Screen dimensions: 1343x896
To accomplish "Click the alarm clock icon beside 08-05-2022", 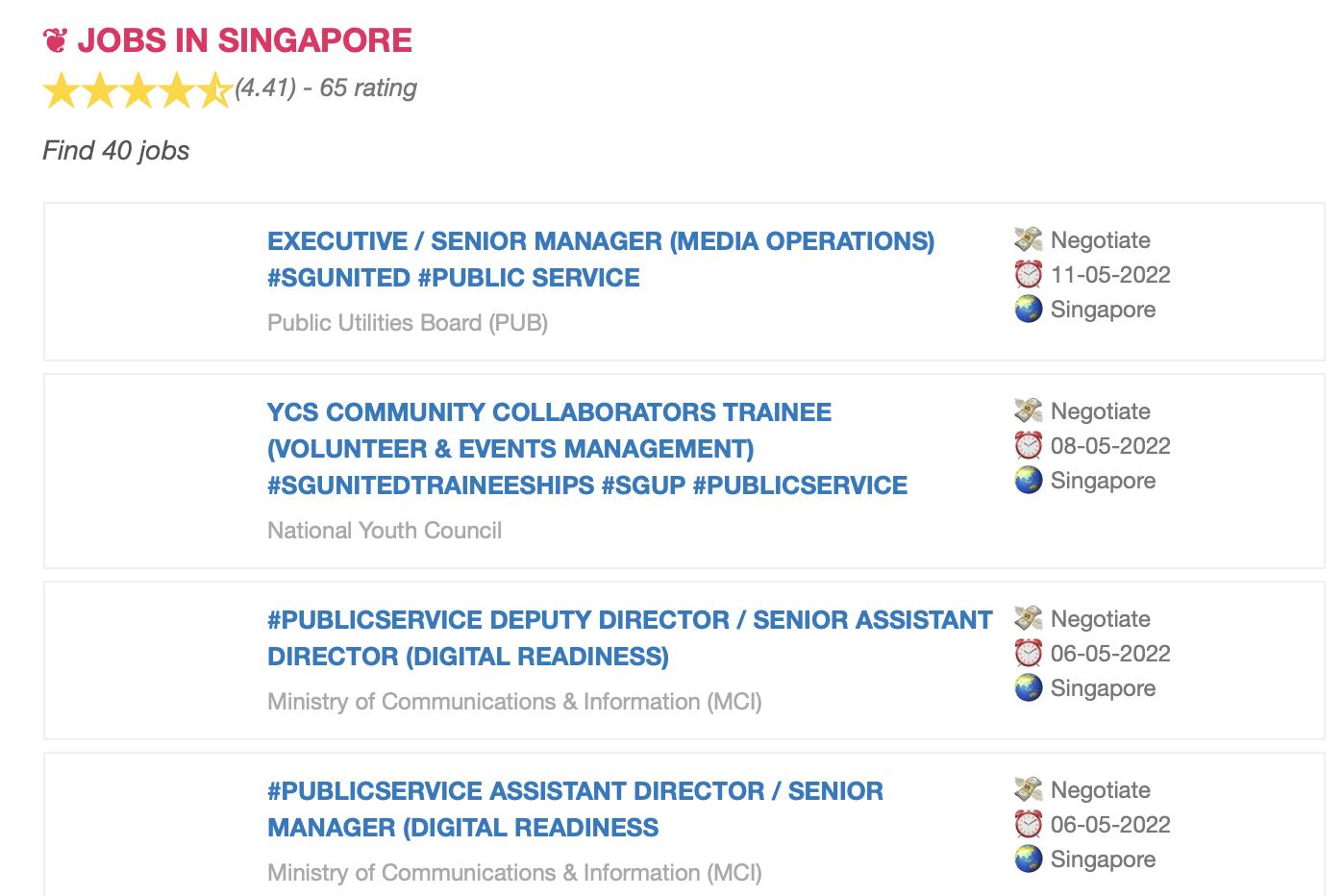I will pyautogui.click(x=1028, y=446).
